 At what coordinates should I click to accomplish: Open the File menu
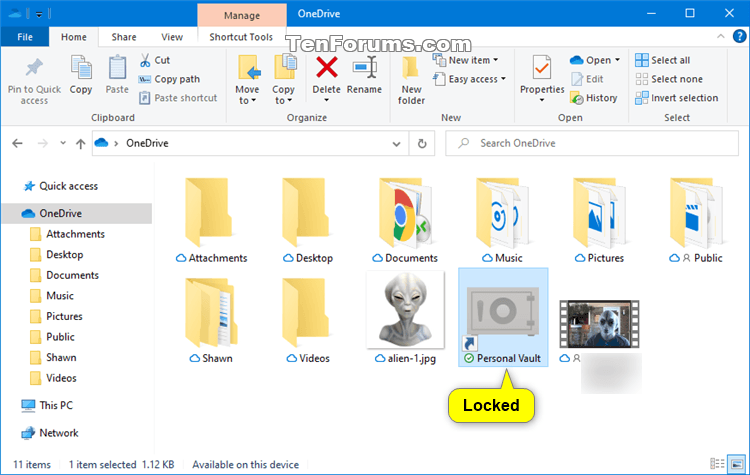[25, 37]
